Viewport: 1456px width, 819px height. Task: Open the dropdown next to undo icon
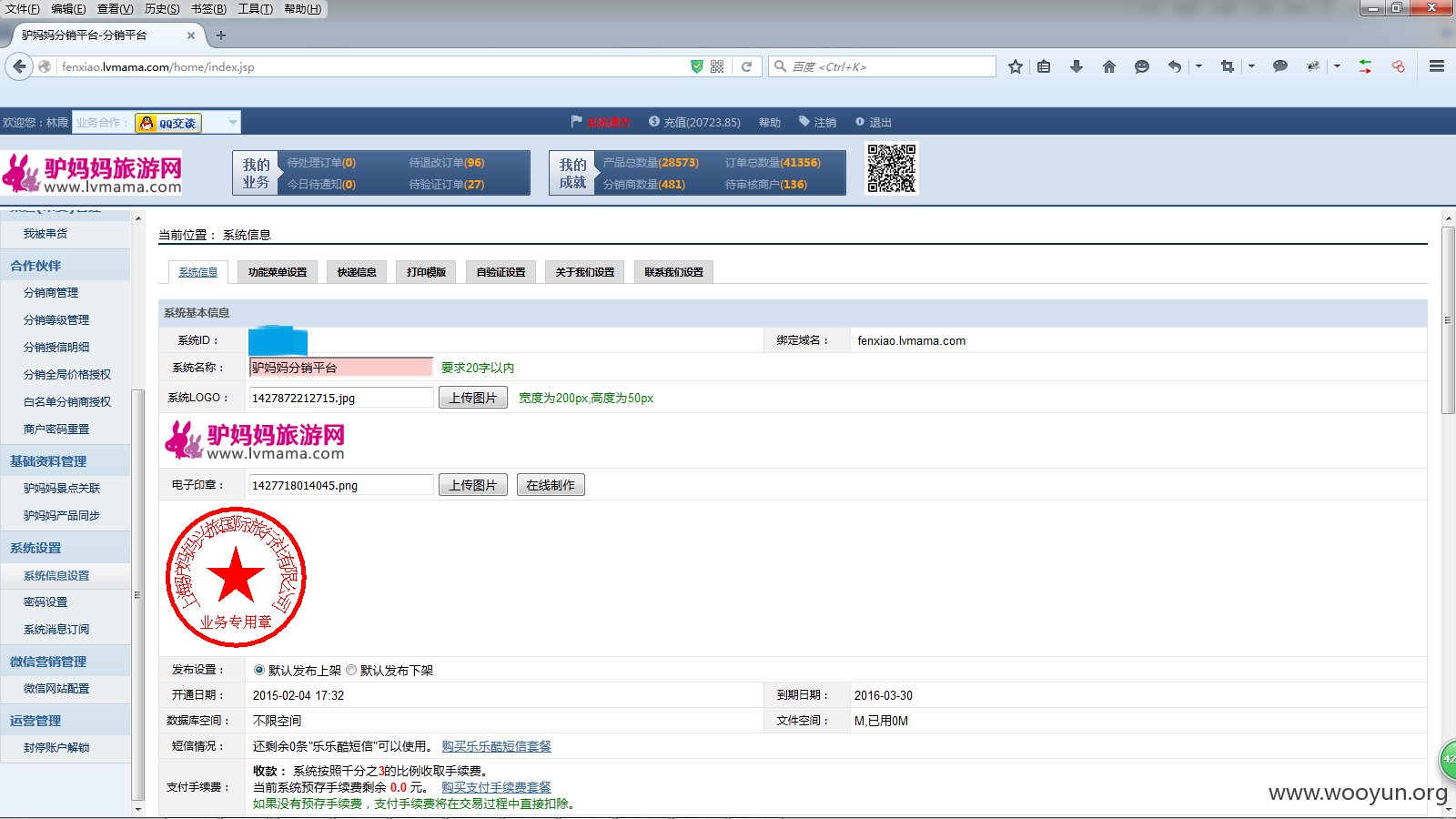click(x=1198, y=66)
